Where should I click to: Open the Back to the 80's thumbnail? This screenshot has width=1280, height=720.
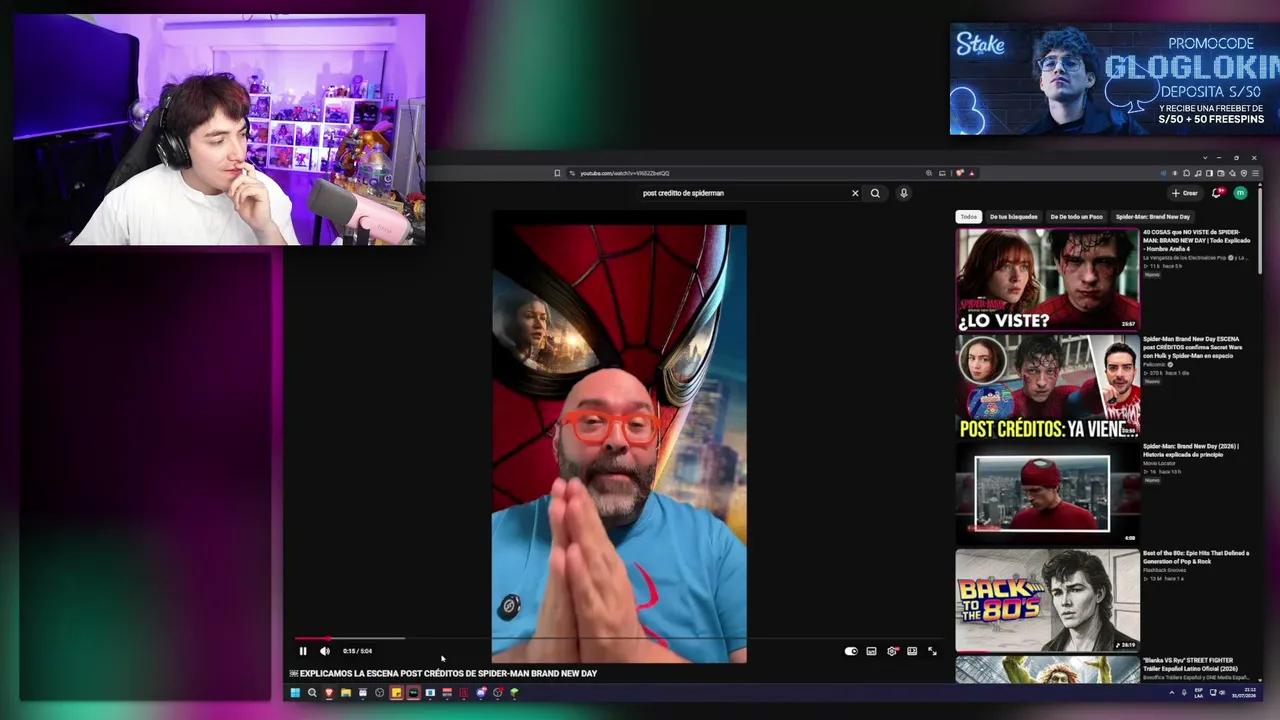tap(1047, 600)
